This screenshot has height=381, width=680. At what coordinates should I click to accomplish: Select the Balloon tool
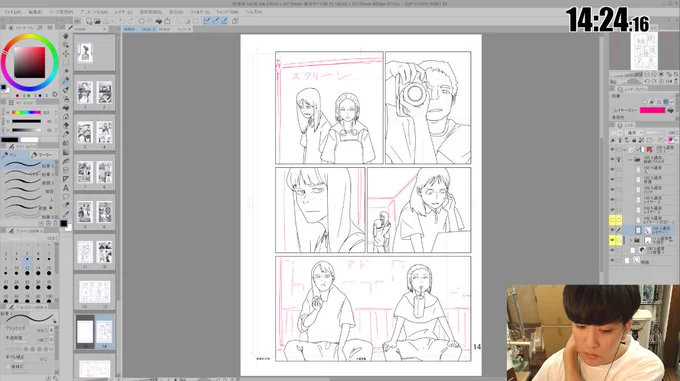tap(65, 197)
